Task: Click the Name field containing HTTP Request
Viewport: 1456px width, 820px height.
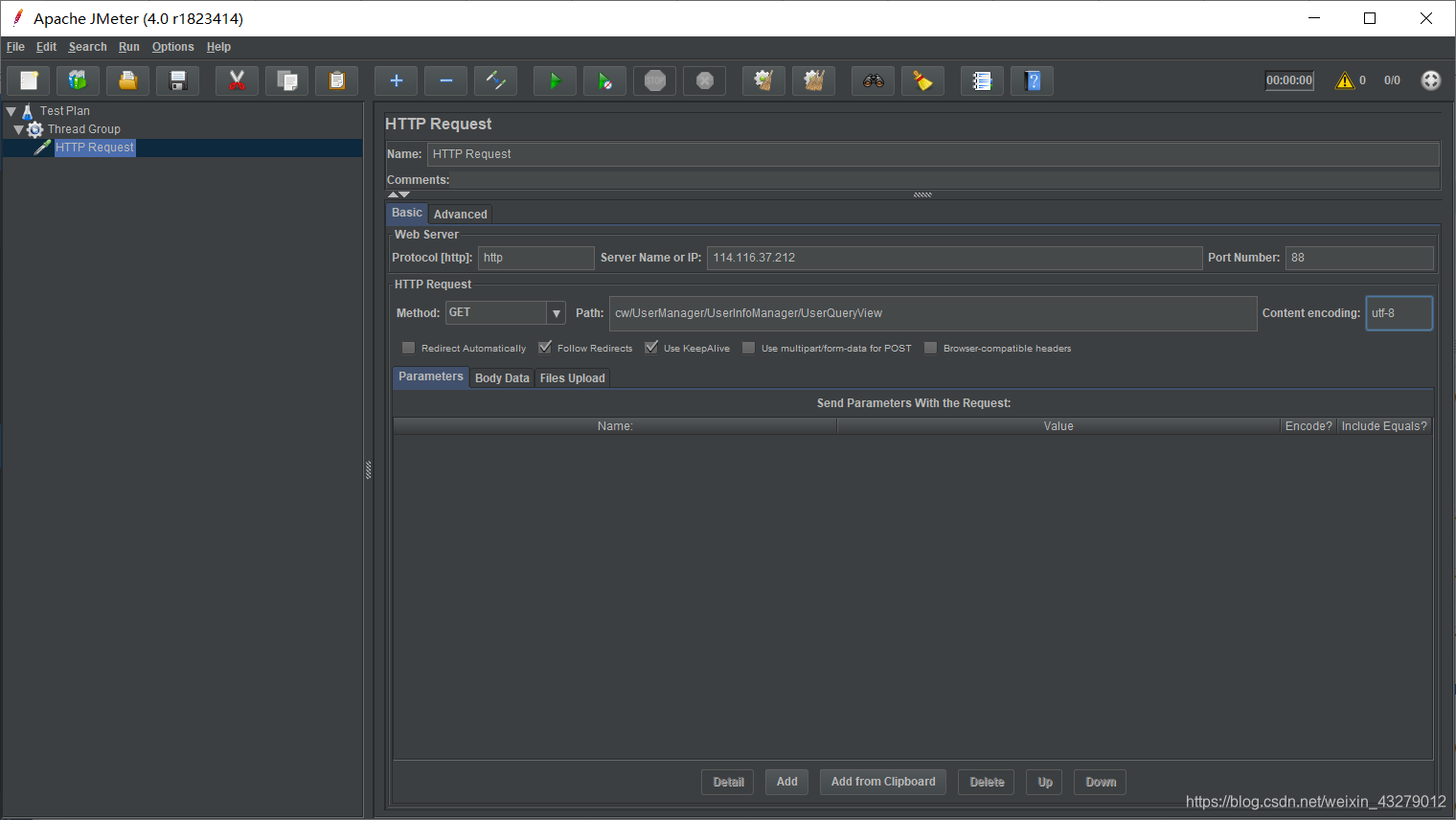Action: [x=933, y=154]
